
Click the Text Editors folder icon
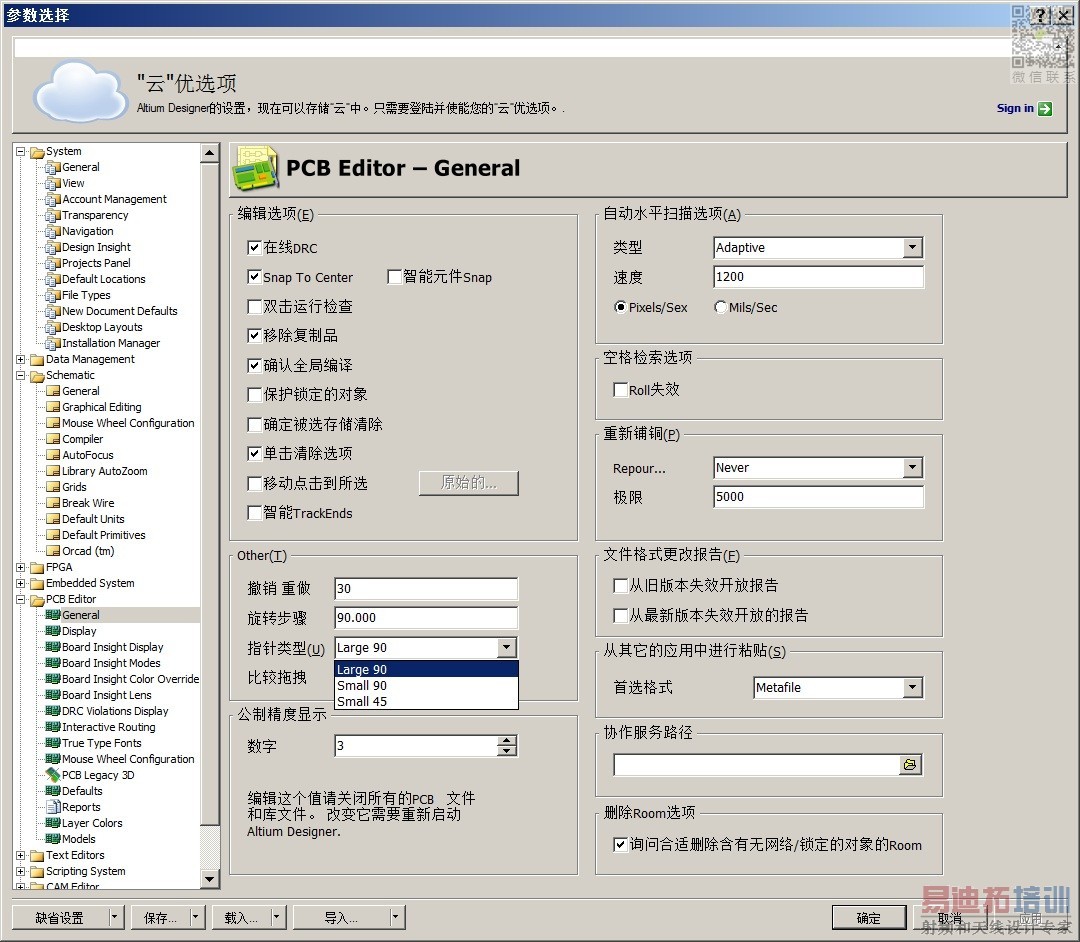37,855
